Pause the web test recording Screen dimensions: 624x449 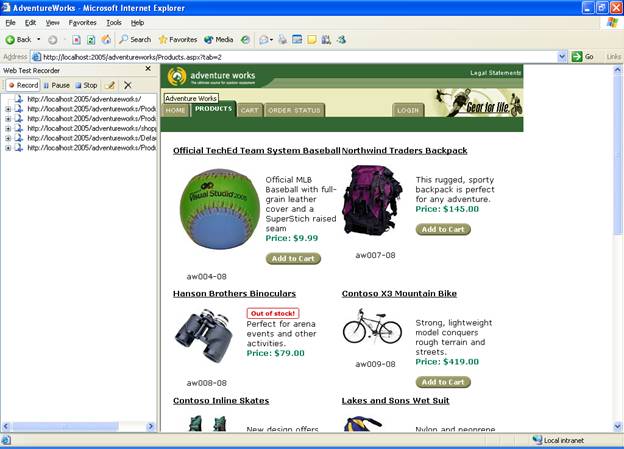[x=57, y=85]
